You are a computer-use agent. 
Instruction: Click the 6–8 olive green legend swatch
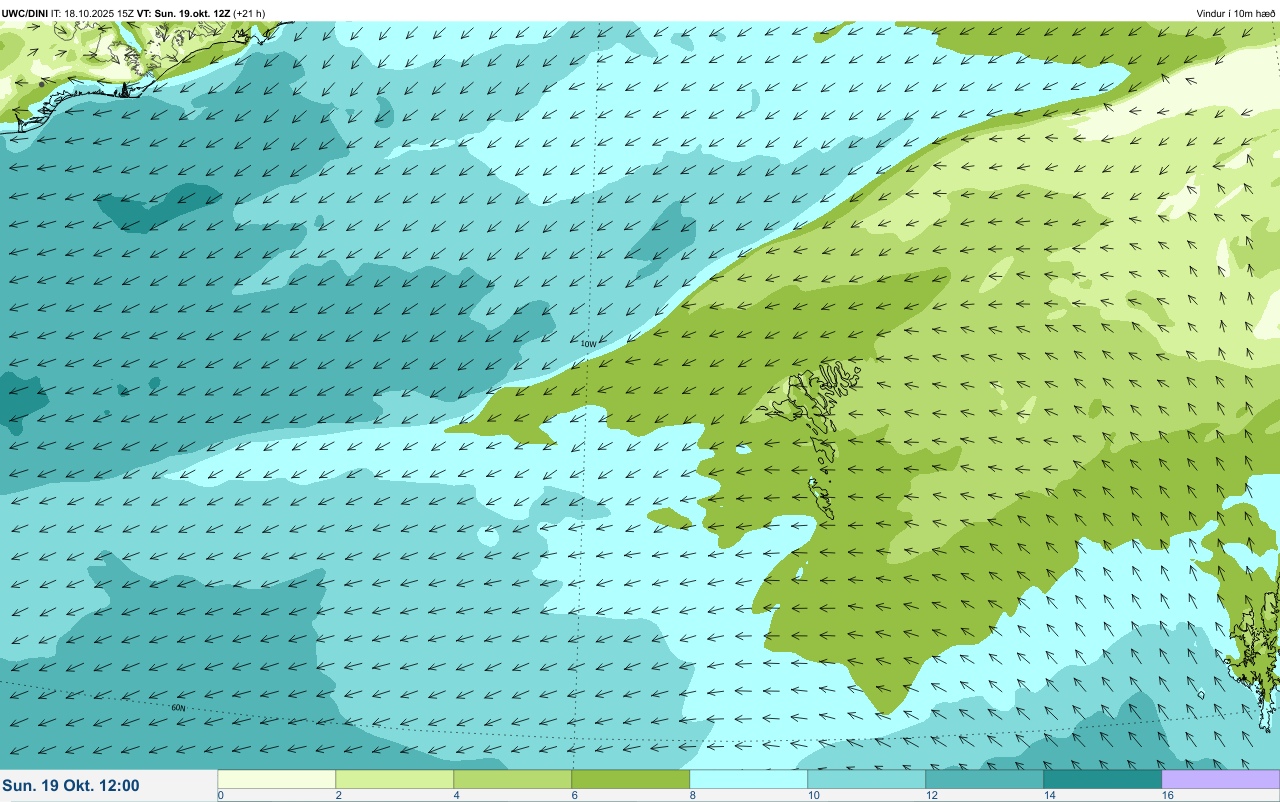(x=630, y=779)
